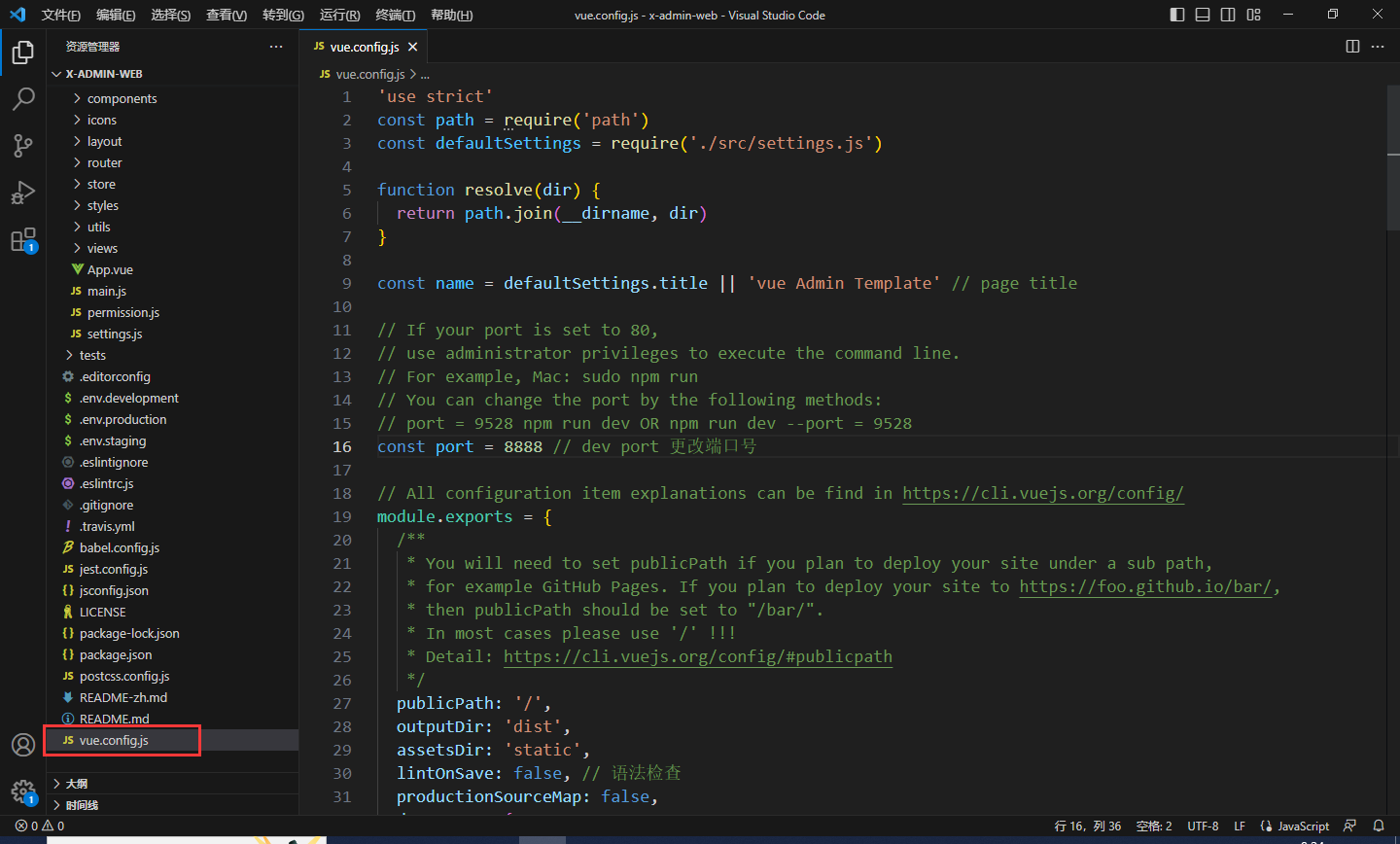This screenshot has height=844, width=1400.
Task: Open babel.config.js file
Action: [x=172, y=547]
